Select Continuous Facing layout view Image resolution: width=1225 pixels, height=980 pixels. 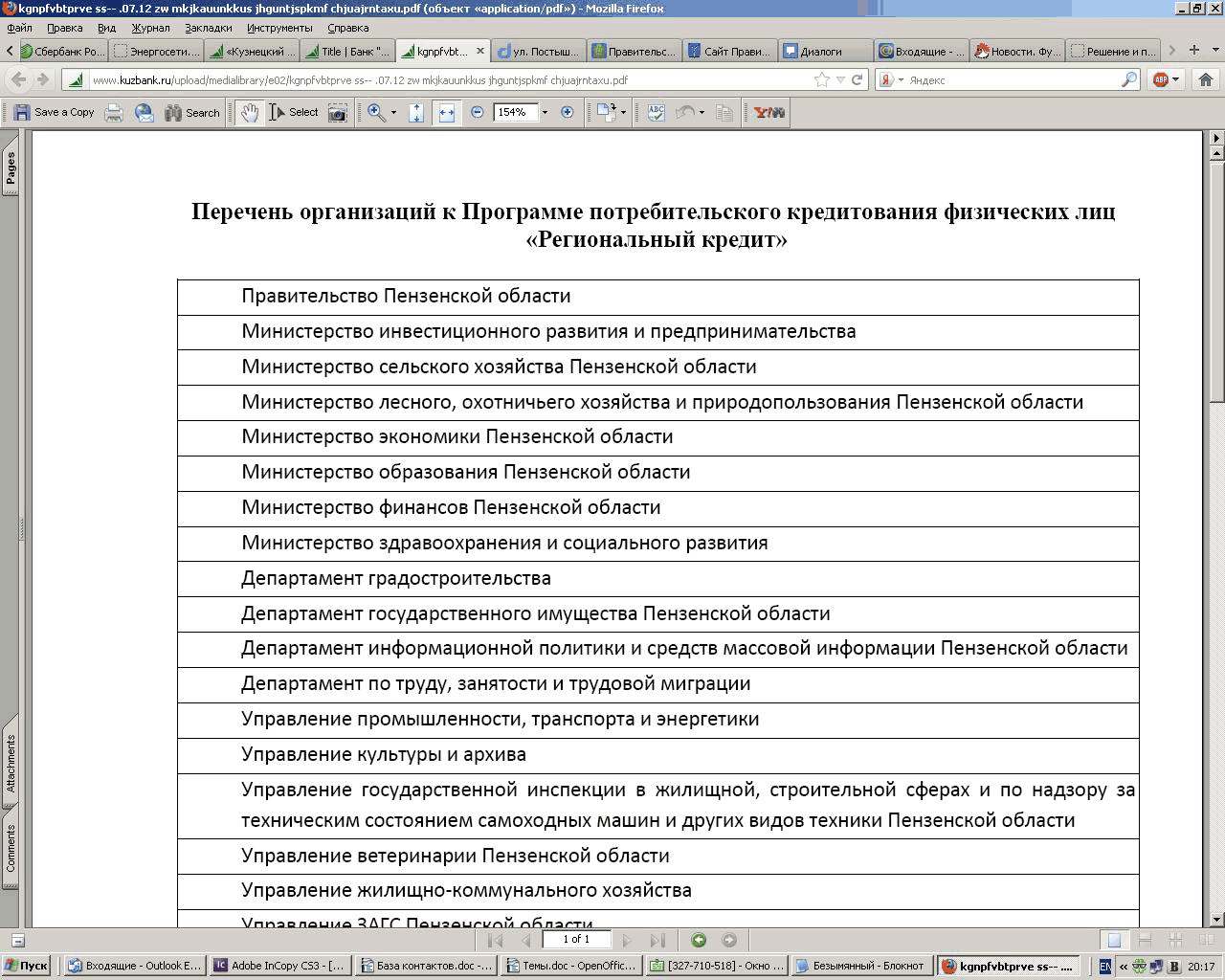1176,940
